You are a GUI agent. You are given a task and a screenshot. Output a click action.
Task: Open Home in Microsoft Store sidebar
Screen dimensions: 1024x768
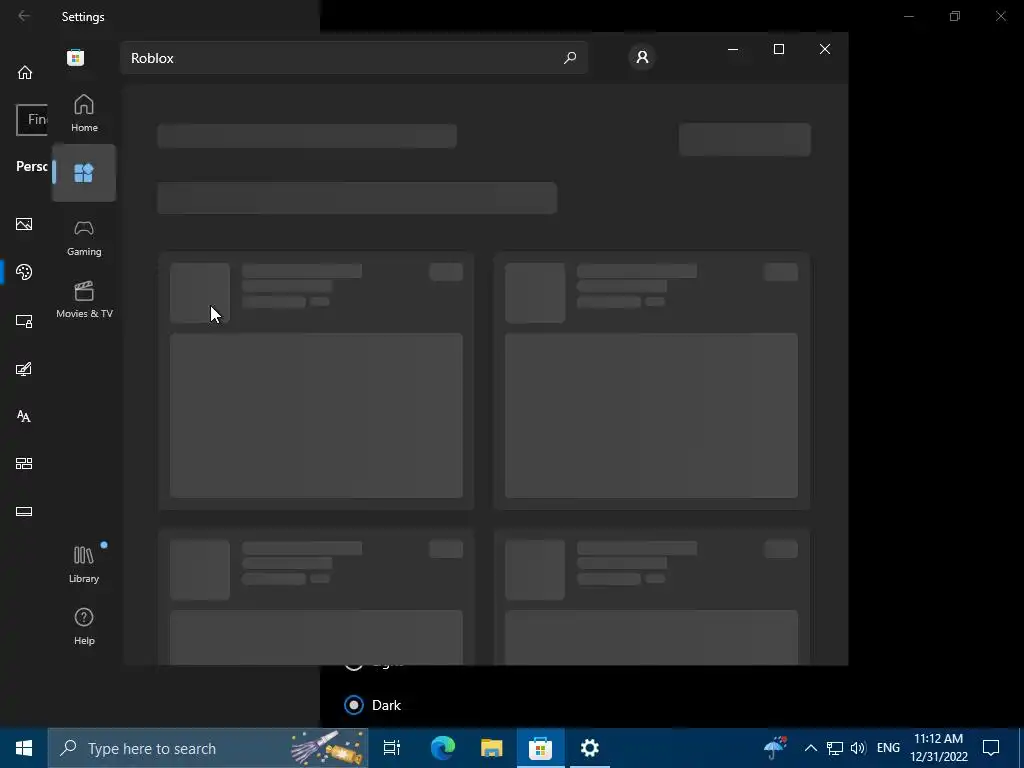coord(84,113)
